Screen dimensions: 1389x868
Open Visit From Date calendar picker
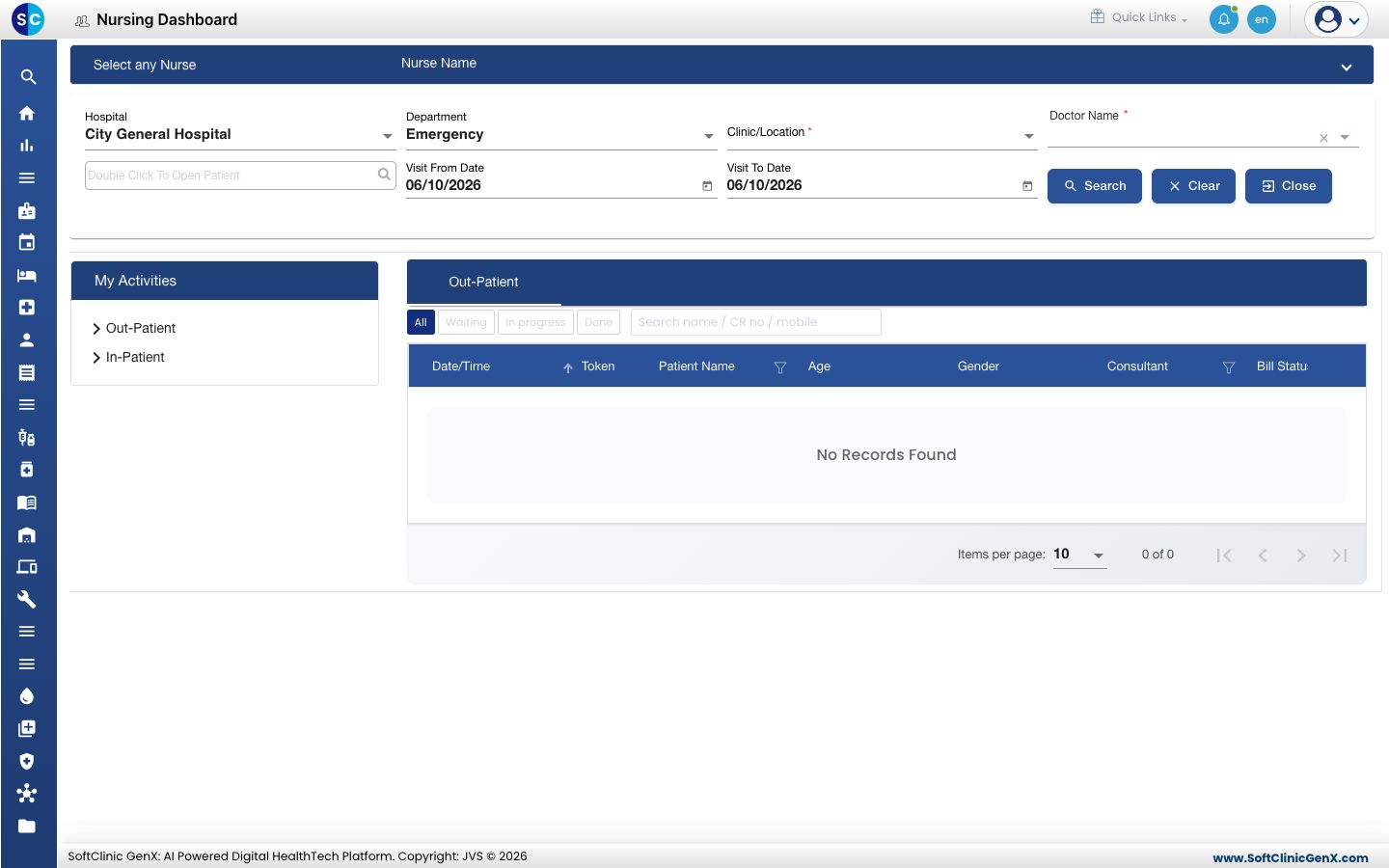(x=707, y=186)
